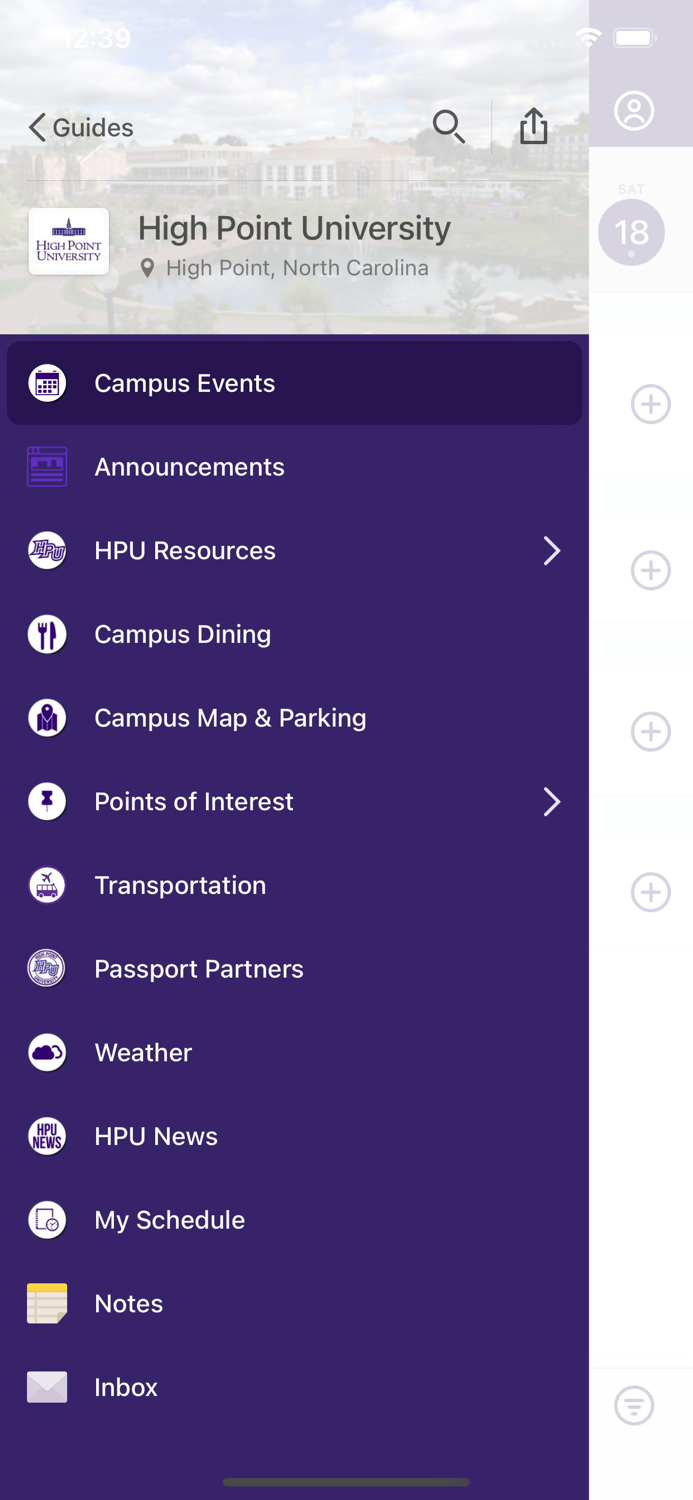Image resolution: width=693 pixels, height=1500 pixels.
Task: Tap the user profile icon
Action: tap(634, 111)
